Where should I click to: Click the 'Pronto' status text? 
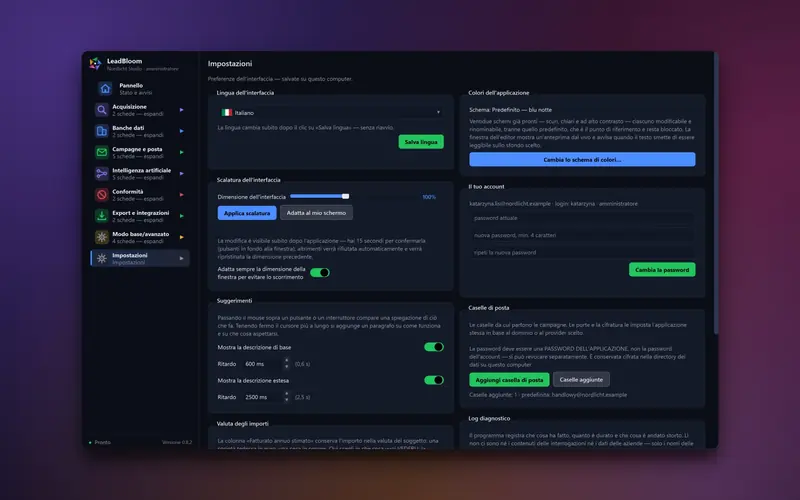tap(103, 443)
